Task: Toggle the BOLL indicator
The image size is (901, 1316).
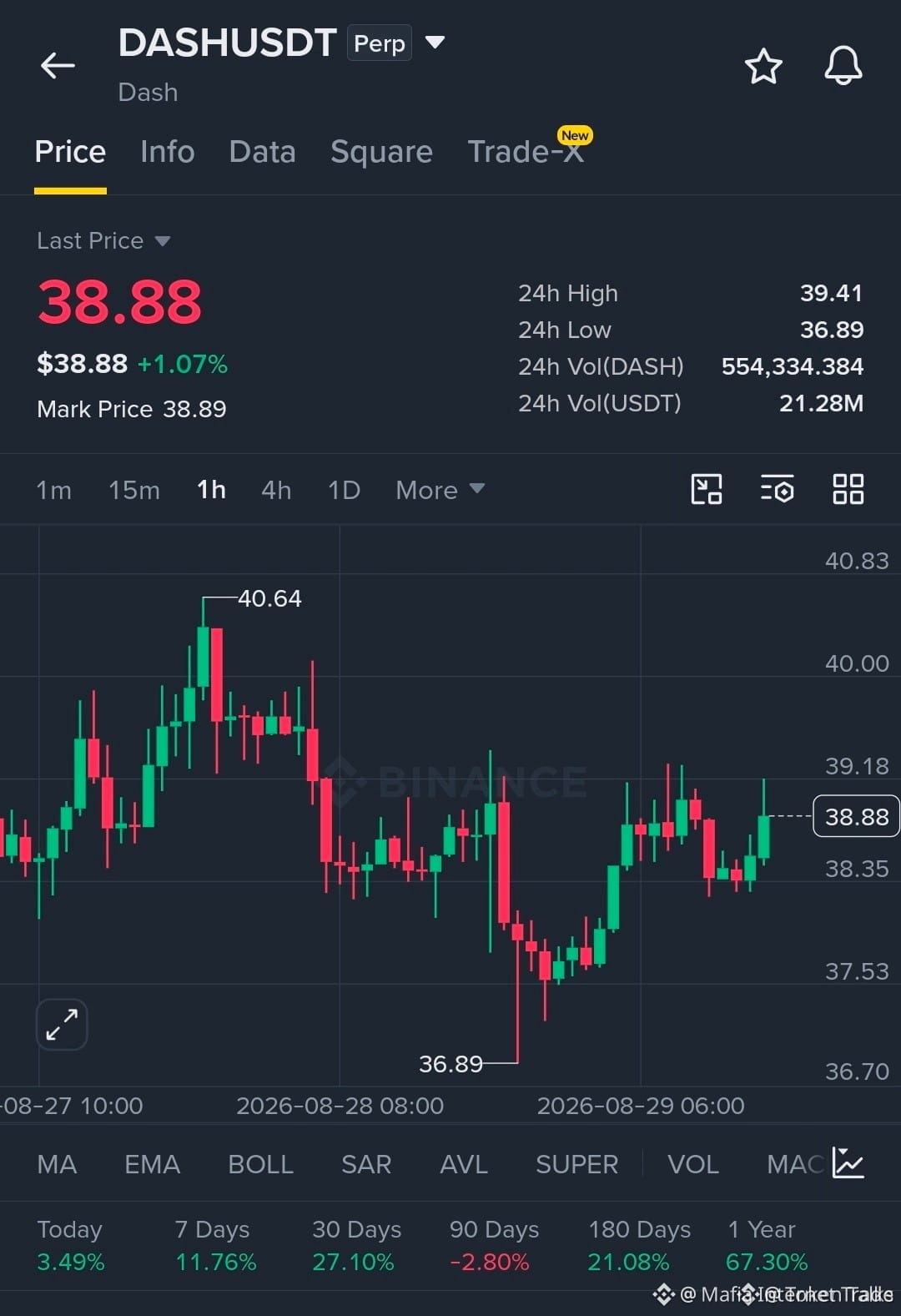Action: click(x=260, y=1164)
